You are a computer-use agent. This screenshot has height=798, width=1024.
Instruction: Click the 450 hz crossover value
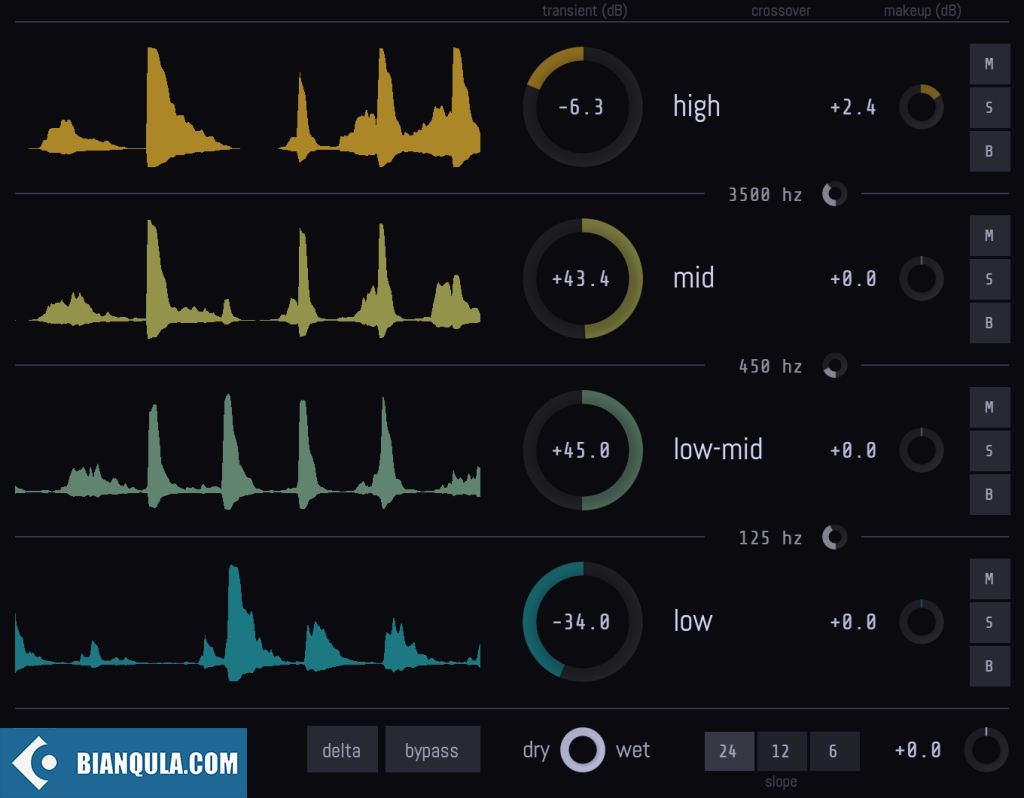click(x=770, y=366)
